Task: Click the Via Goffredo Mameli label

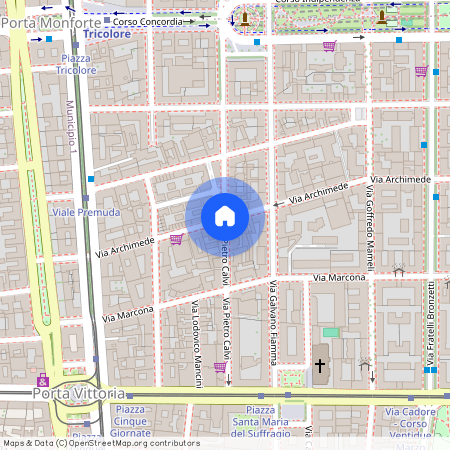Action: click(x=369, y=228)
